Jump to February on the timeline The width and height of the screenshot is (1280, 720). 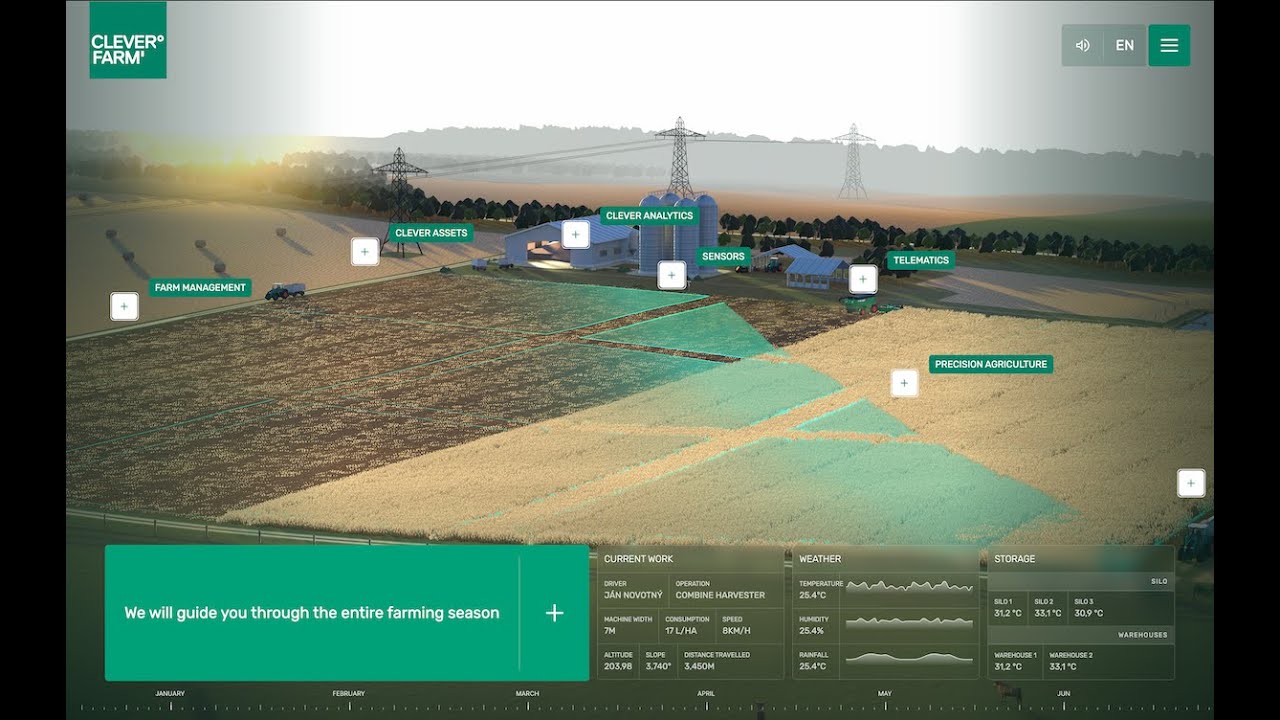tap(349, 693)
